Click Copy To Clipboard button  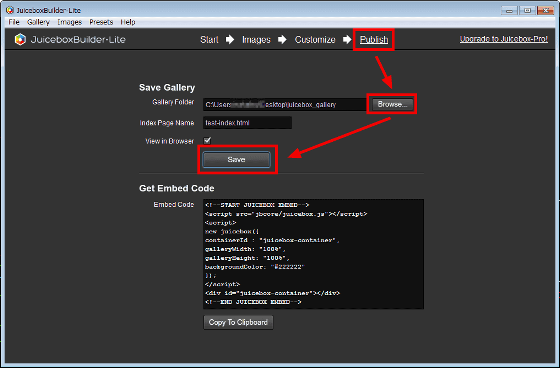pos(238,322)
